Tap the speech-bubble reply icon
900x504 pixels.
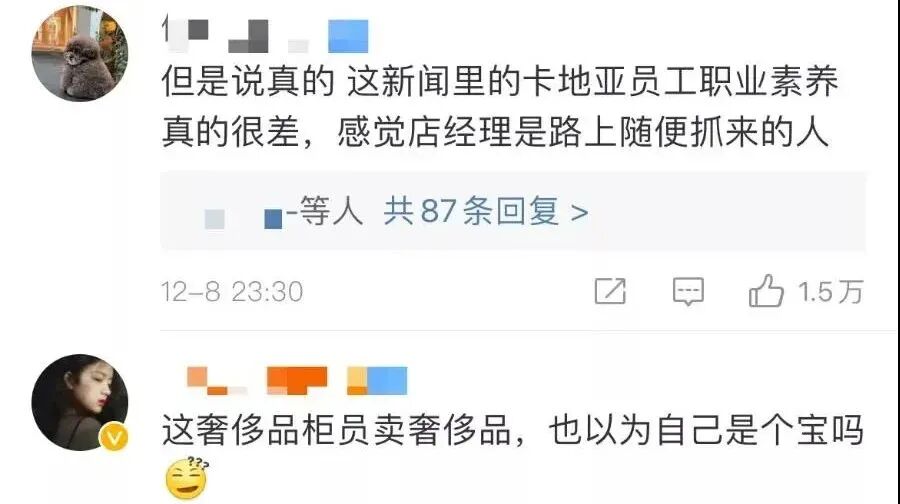click(x=688, y=291)
